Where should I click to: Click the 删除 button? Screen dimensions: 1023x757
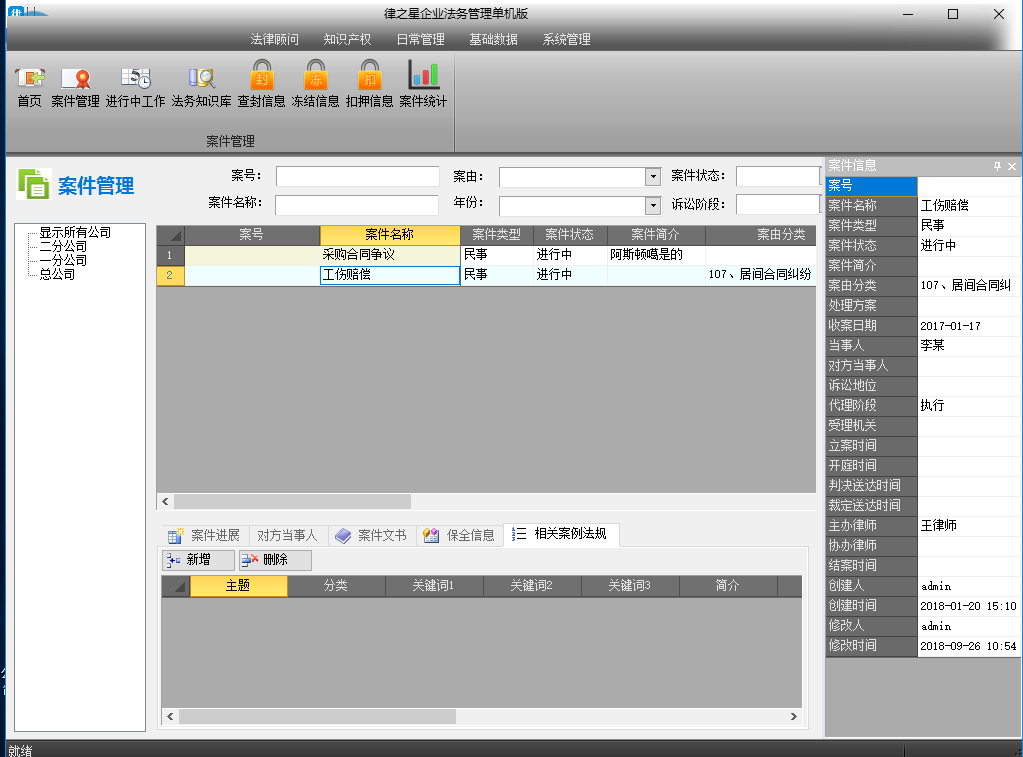click(x=275, y=560)
